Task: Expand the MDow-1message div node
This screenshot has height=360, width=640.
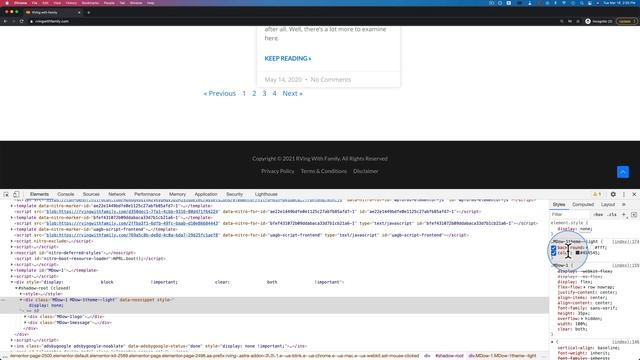Action: click(x=25, y=322)
